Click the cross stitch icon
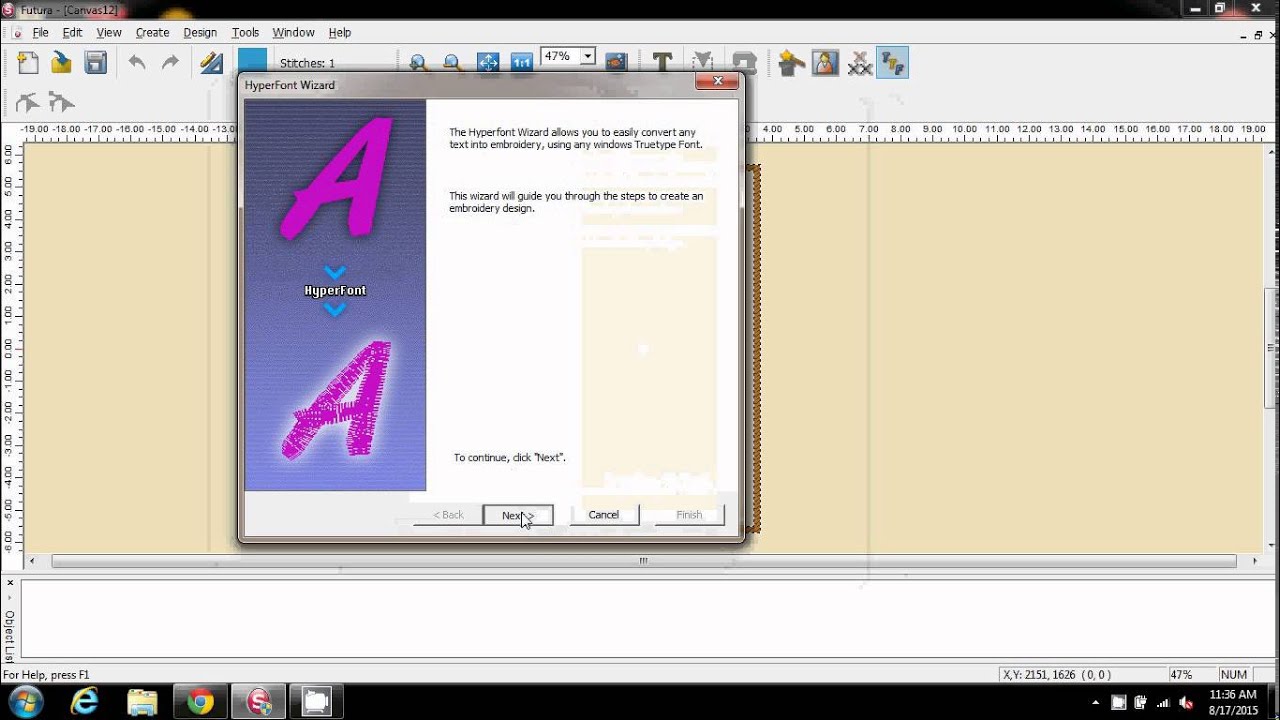1280x720 pixels. click(x=859, y=63)
